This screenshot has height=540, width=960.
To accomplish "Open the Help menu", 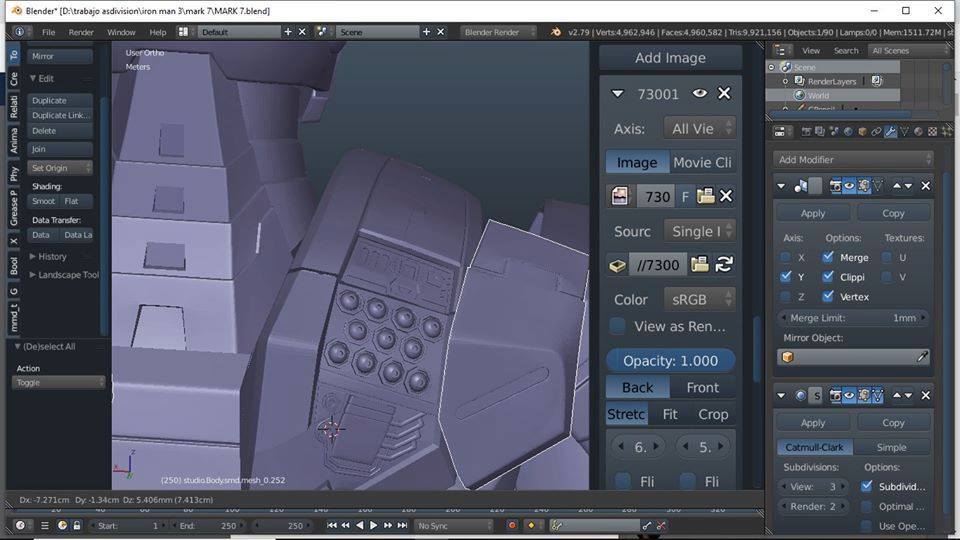I will click(157, 32).
